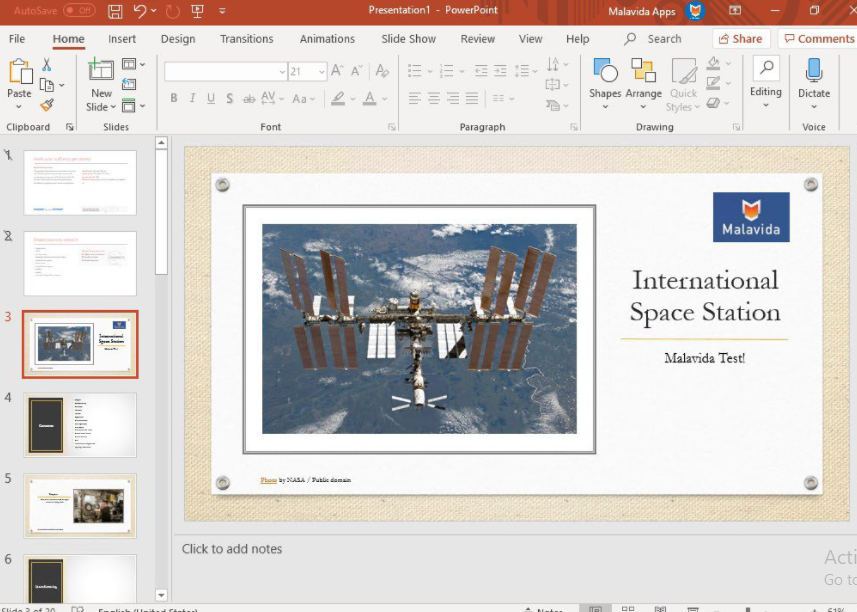The width and height of the screenshot is (857, 612).
Task: Toggle Underline formatting
Action: 211,98
